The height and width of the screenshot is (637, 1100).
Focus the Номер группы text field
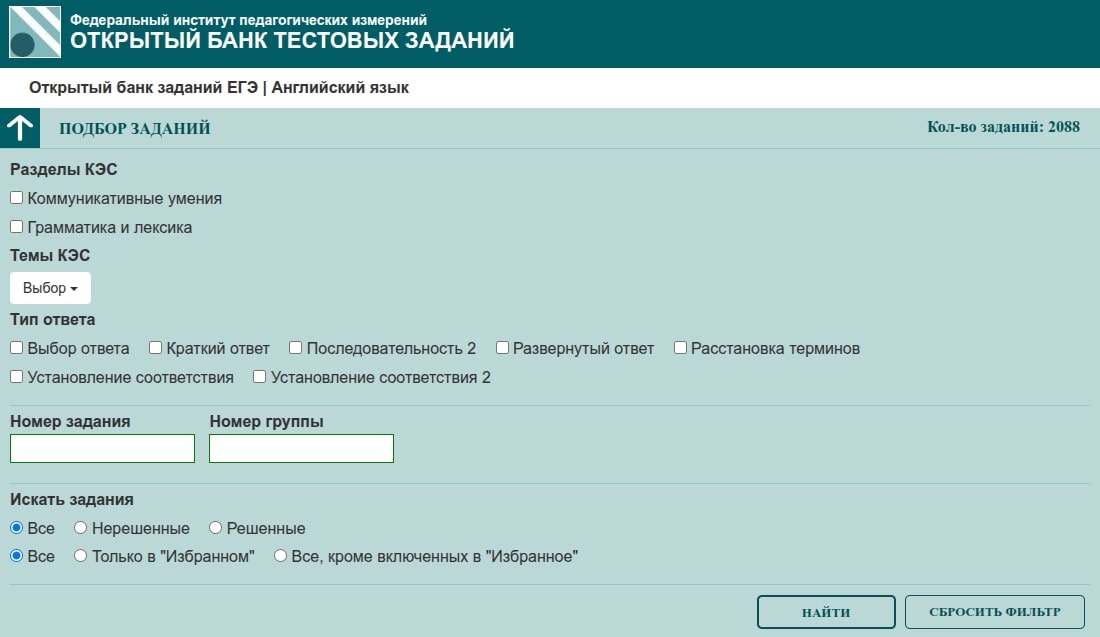301,449
